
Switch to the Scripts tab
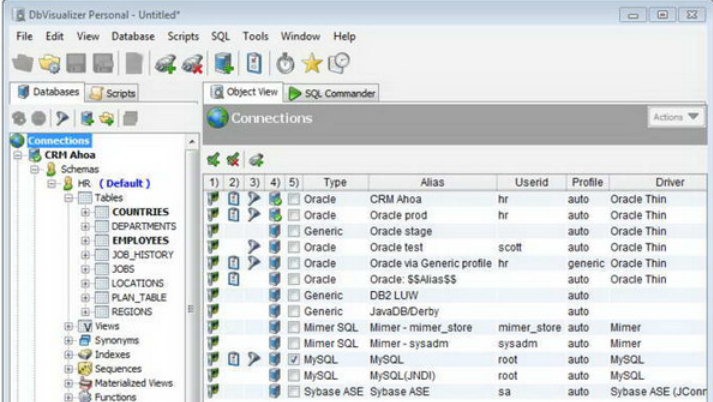[112, 93]
